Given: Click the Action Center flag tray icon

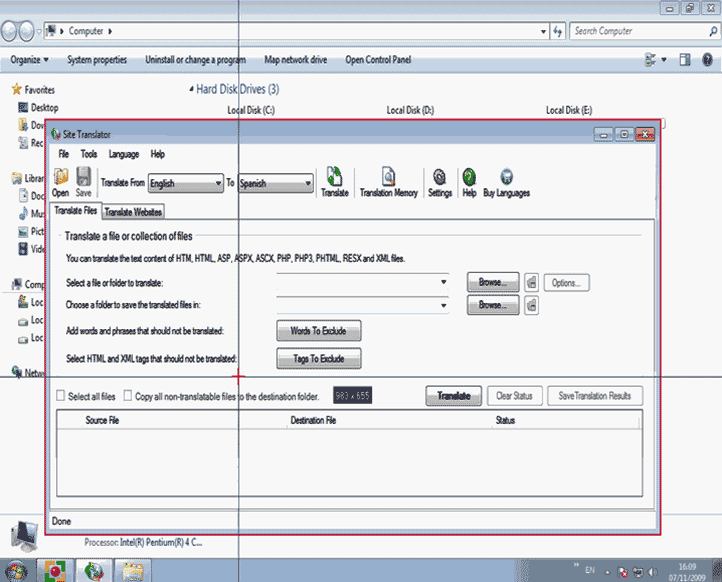Looking at the screenshot, I should point(623,572).
